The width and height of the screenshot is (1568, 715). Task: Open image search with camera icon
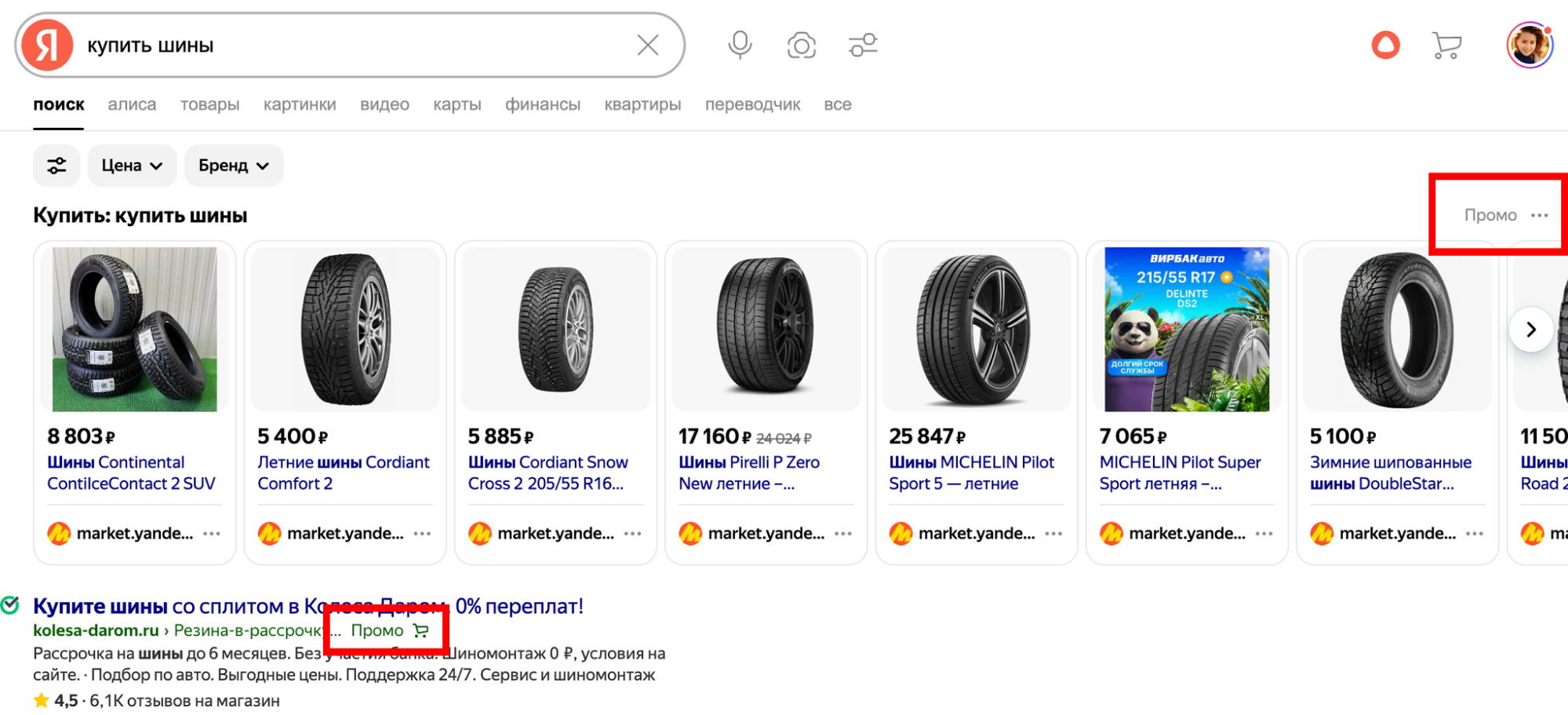coord(801,45)
